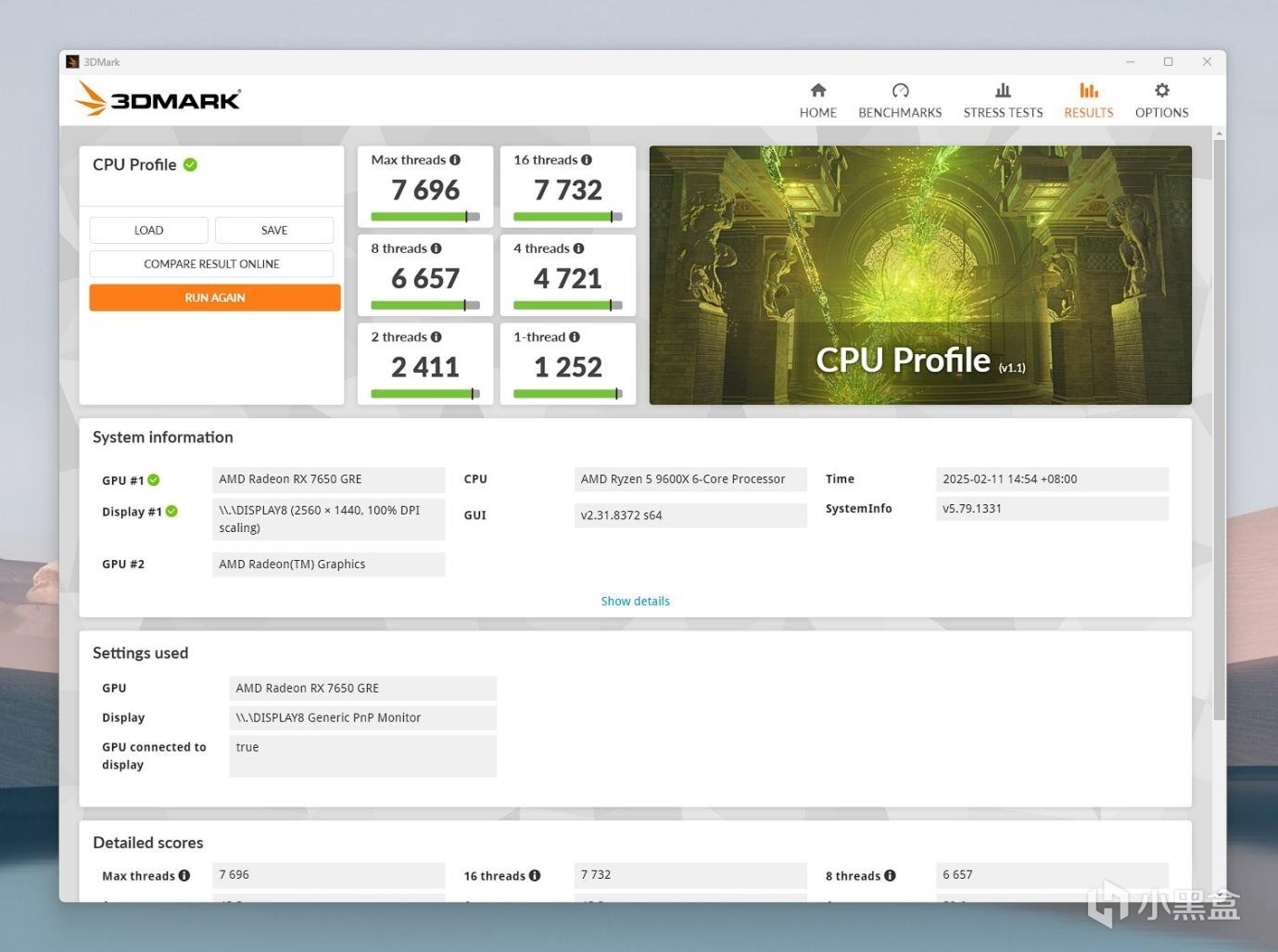
Task: Click the SAVE button
Action: [x=274, y=230]
